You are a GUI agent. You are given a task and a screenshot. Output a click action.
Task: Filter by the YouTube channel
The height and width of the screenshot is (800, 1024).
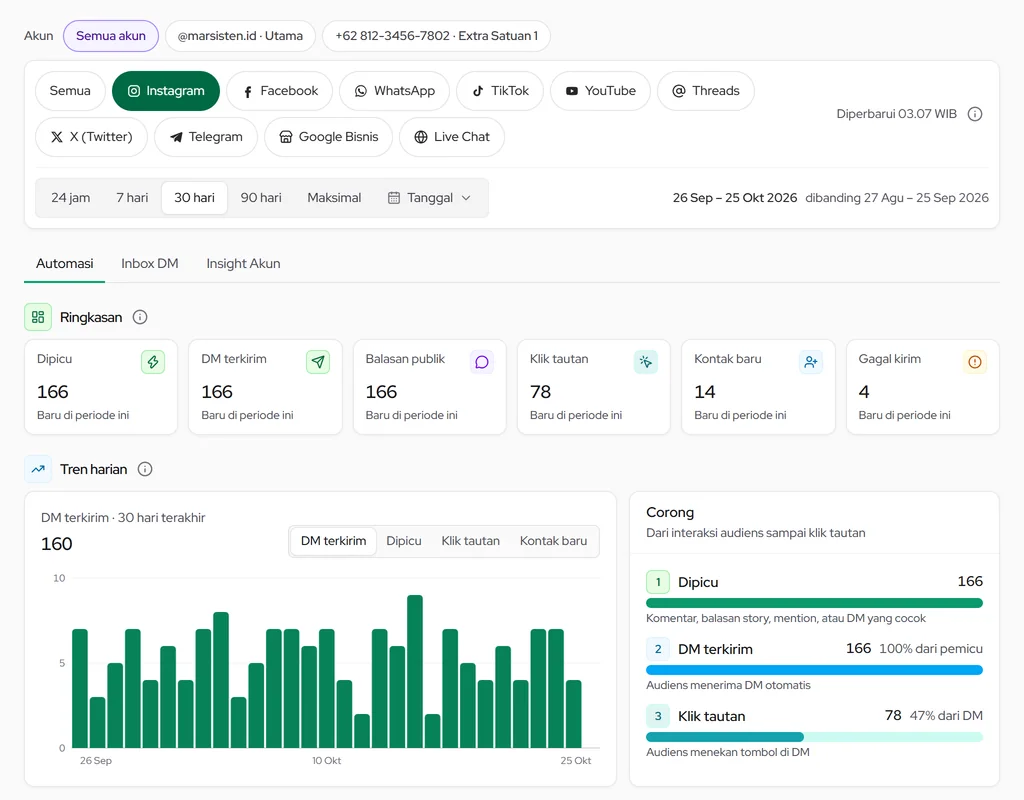600,91
